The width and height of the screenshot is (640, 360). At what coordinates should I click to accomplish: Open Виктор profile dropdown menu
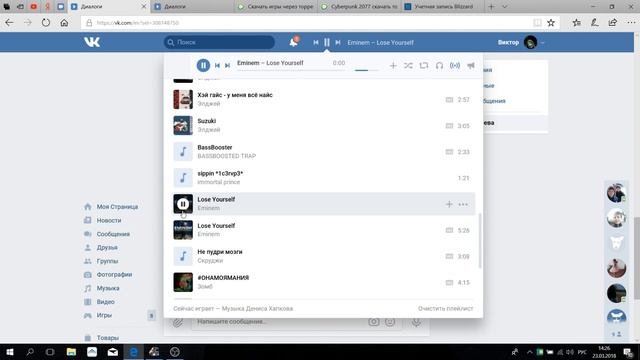tap(521, 42)
